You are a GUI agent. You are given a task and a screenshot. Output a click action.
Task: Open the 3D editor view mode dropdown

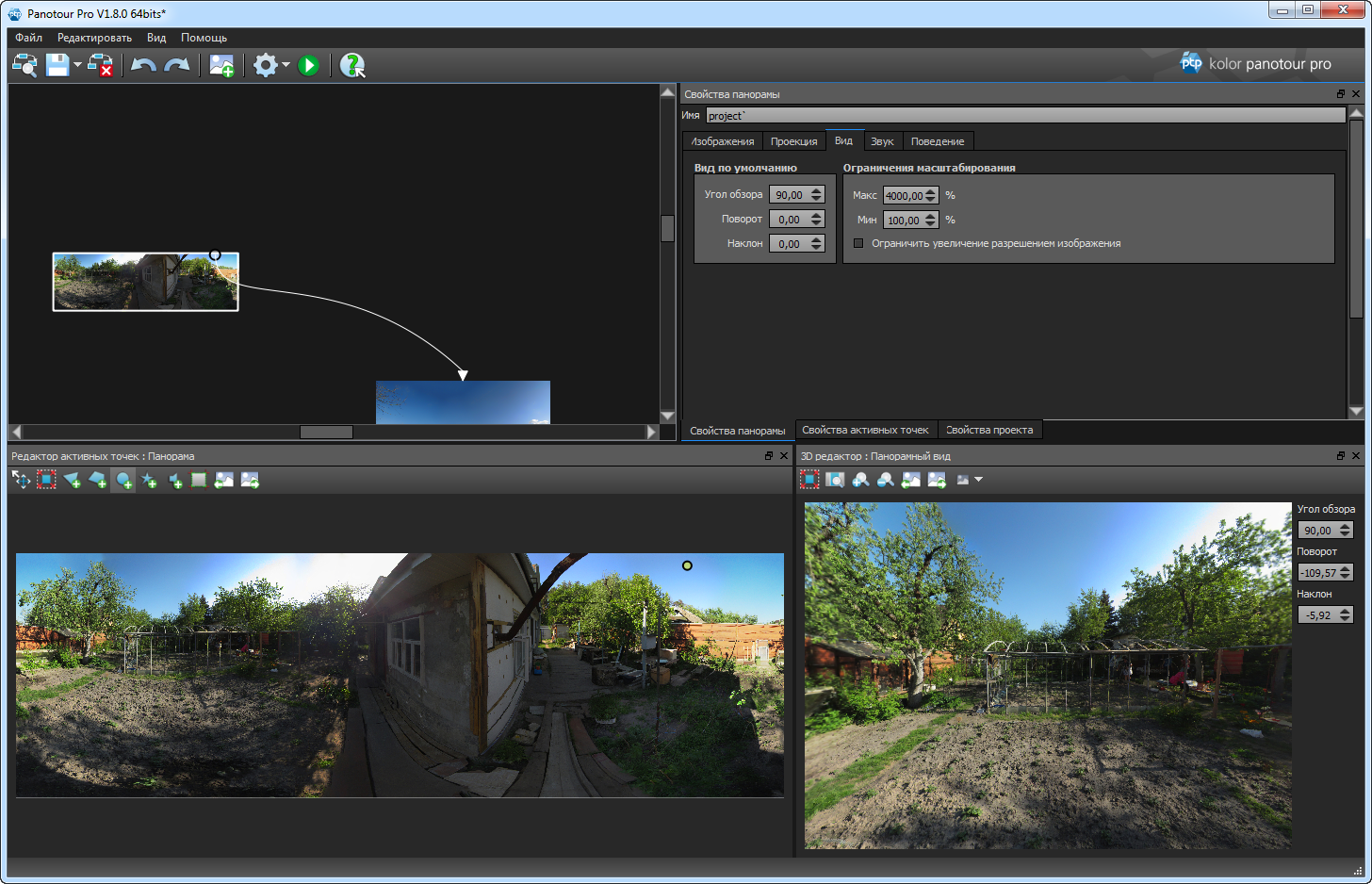pos(978,480)
